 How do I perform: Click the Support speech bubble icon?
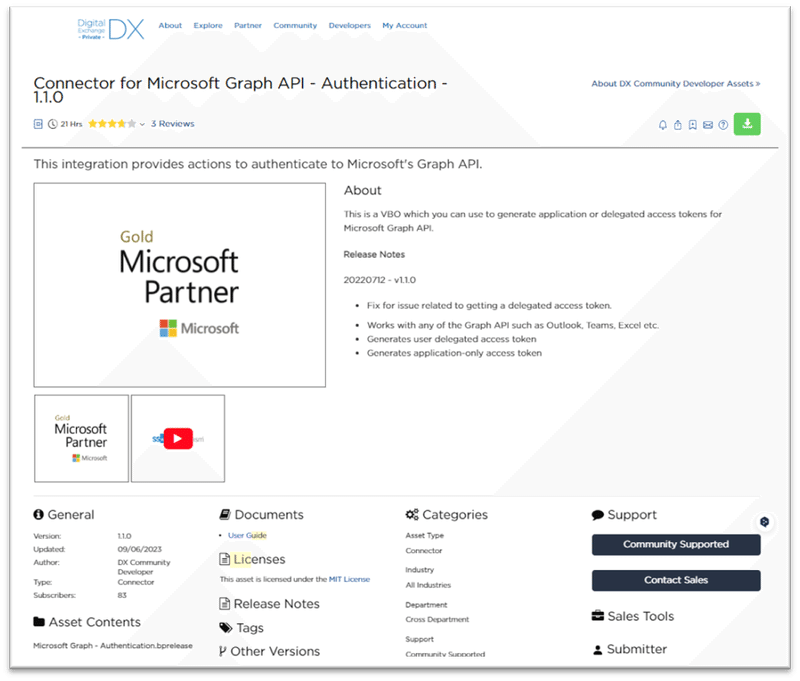[597, 515]
